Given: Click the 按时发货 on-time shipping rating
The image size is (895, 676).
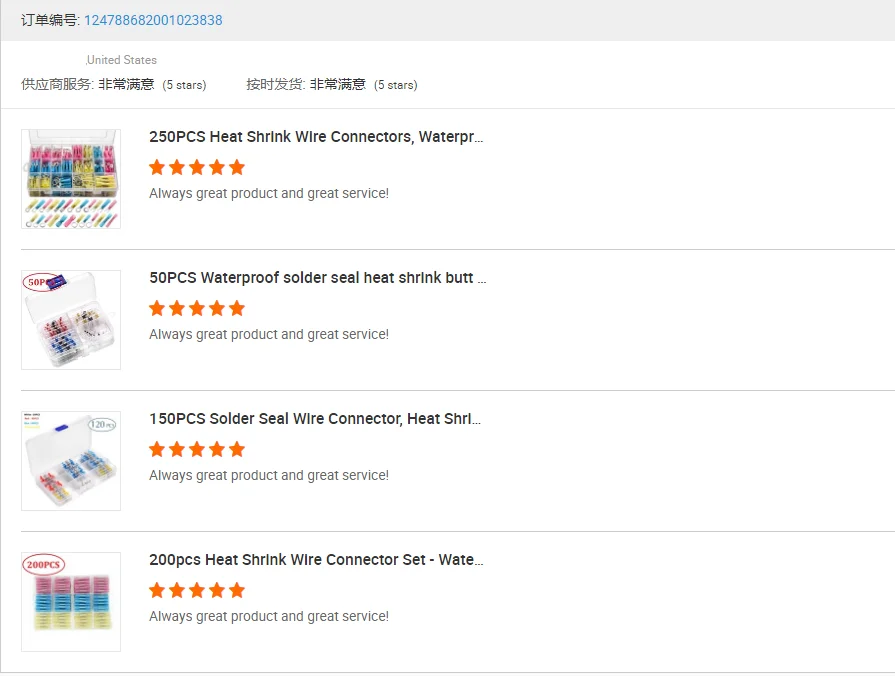Looking at the screenshot, I should coord(337,85).
